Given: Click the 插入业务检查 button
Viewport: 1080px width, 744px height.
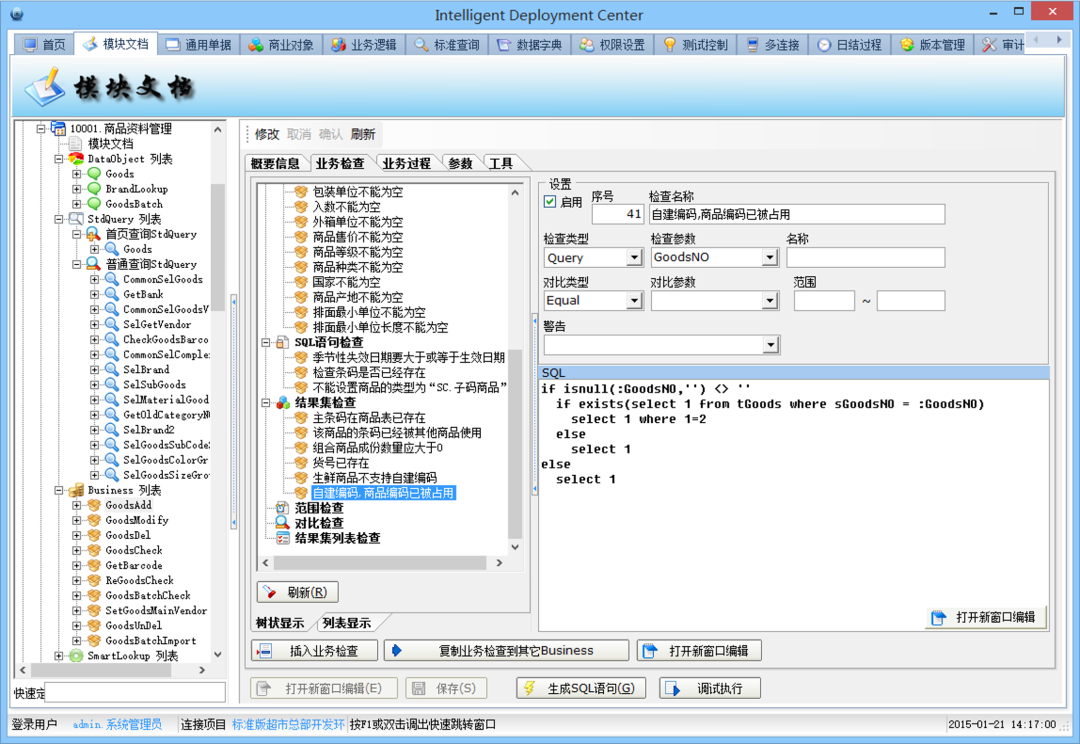Looking at the screenshot, I should tap(315, 650).
